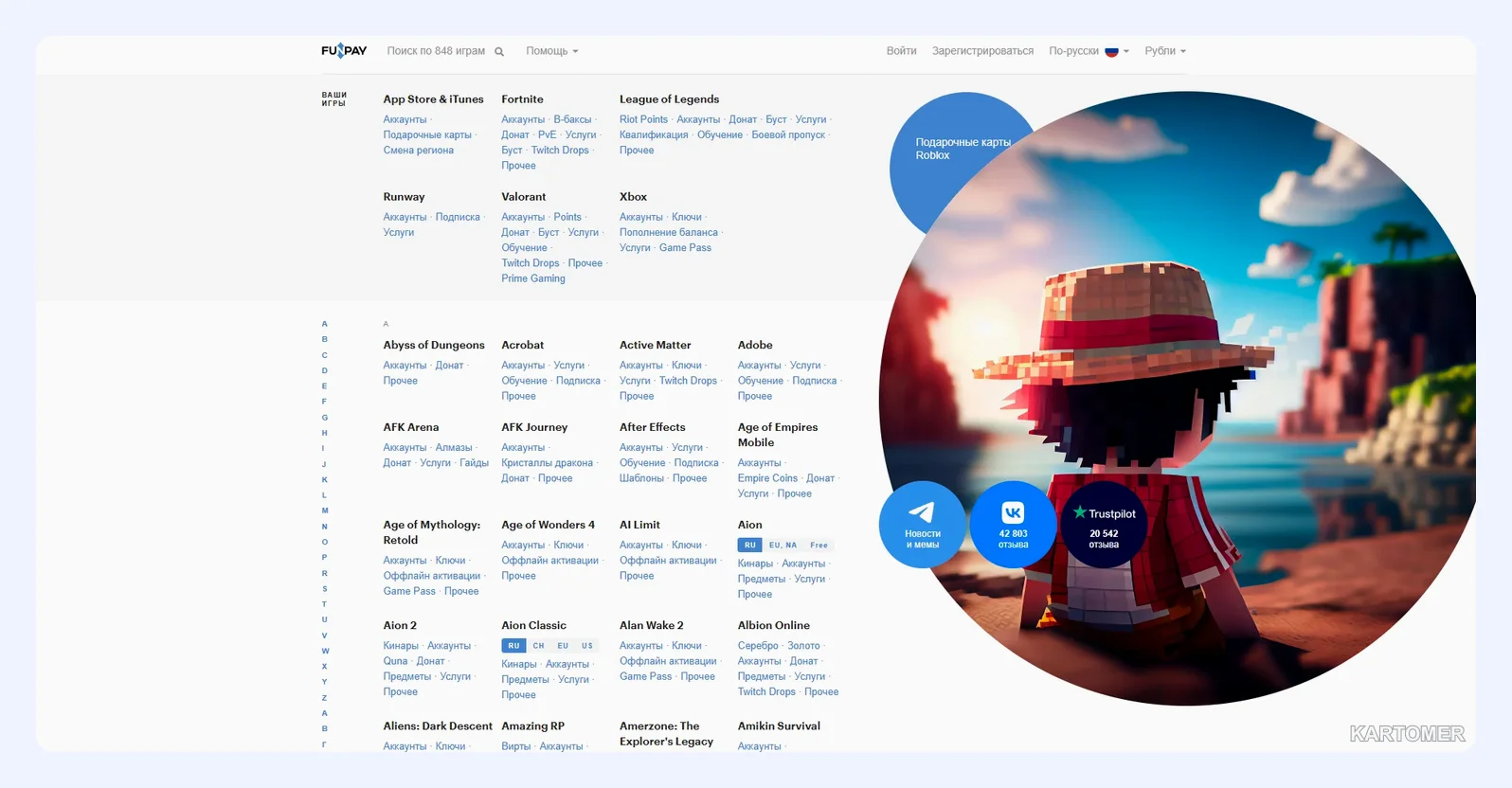Jump to letter W in alphabet index
Screen dimensions: 1512x788
point(325,651)
